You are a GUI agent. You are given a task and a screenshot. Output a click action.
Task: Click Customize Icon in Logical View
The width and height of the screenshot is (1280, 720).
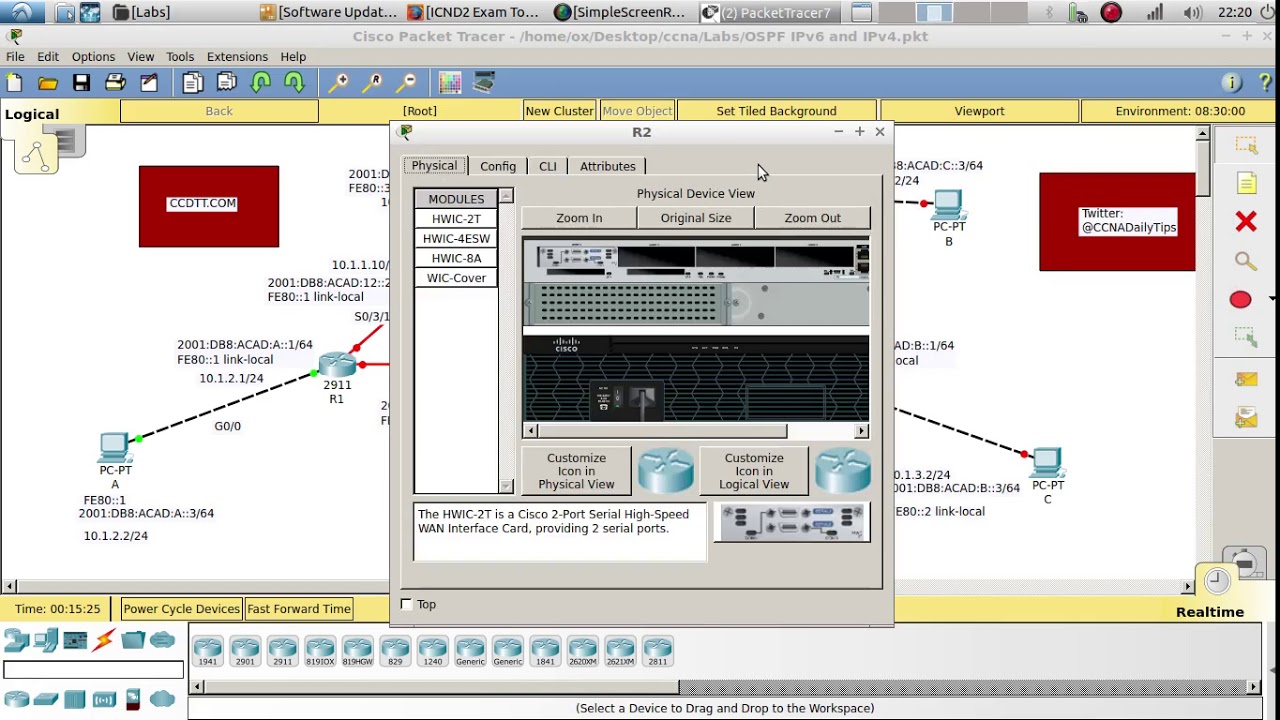click(x=754, y=471)
